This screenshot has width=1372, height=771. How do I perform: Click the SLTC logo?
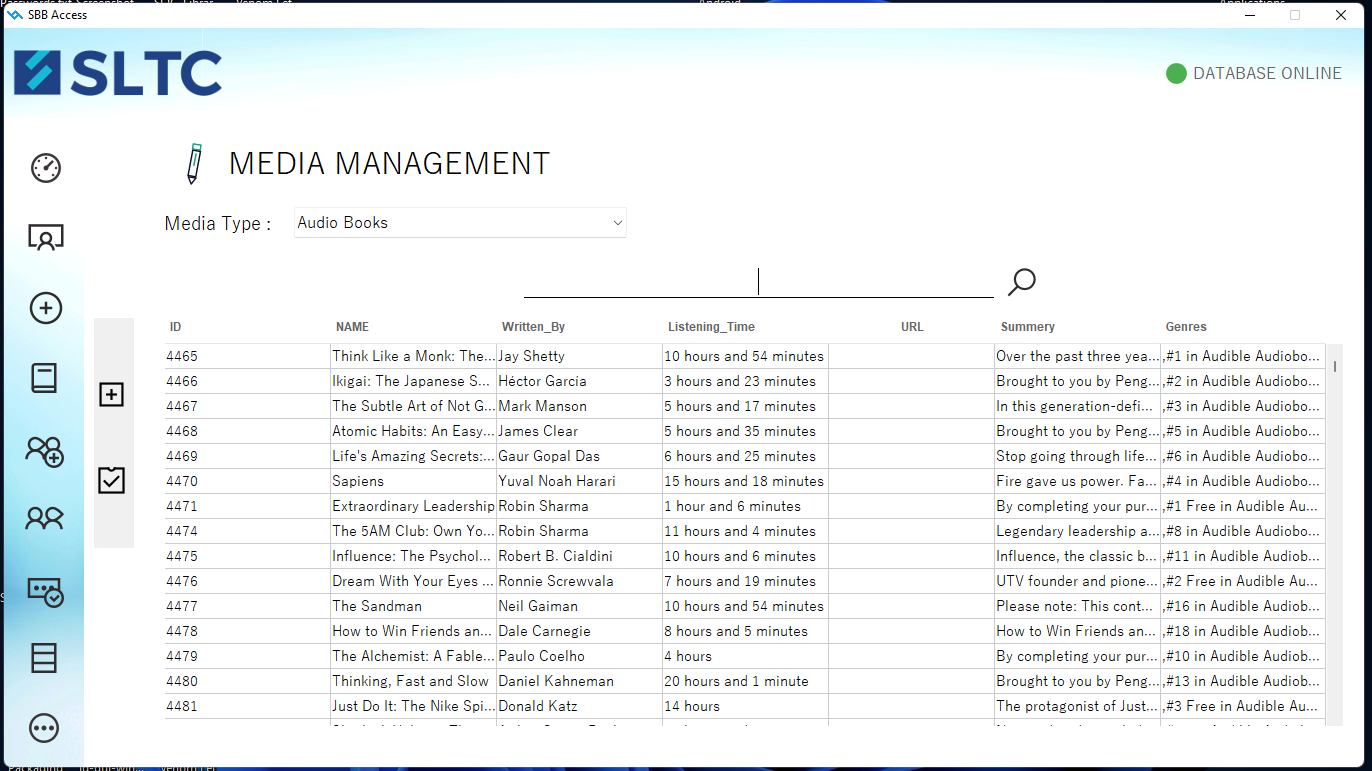(x=118, y=73)
